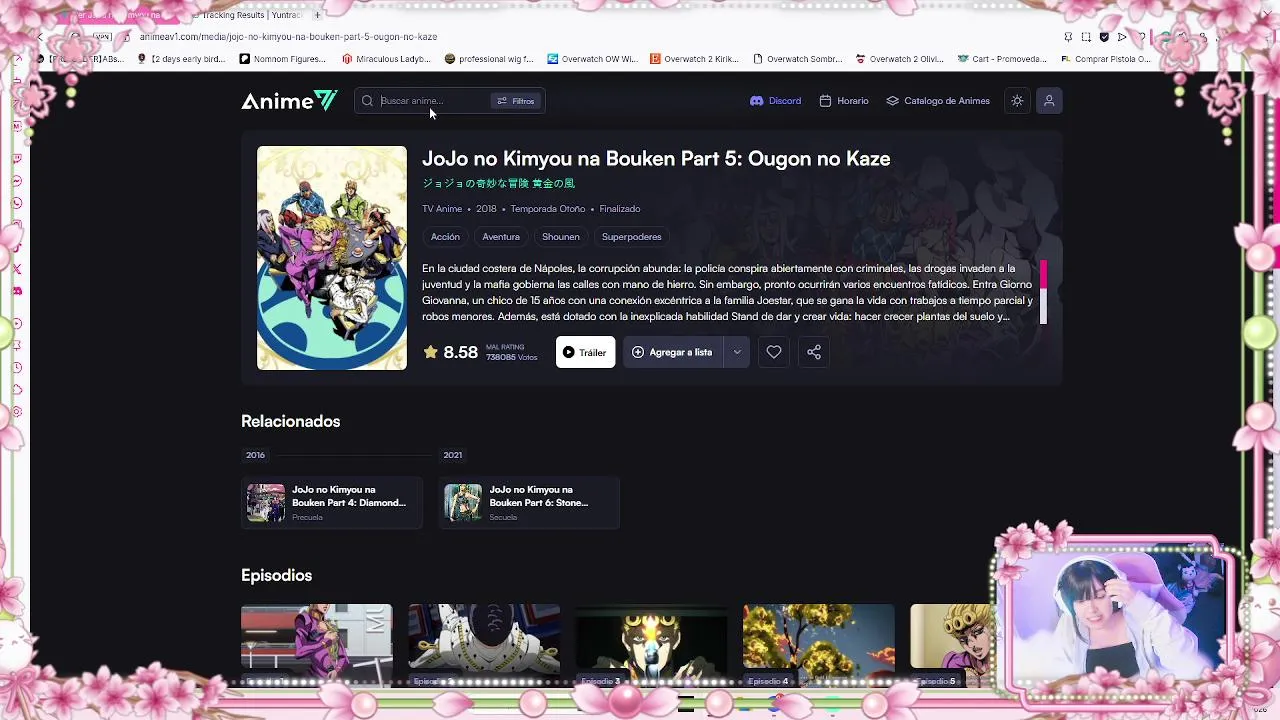
Task: Open a new browser tab with plus
Action: [318, 15]
